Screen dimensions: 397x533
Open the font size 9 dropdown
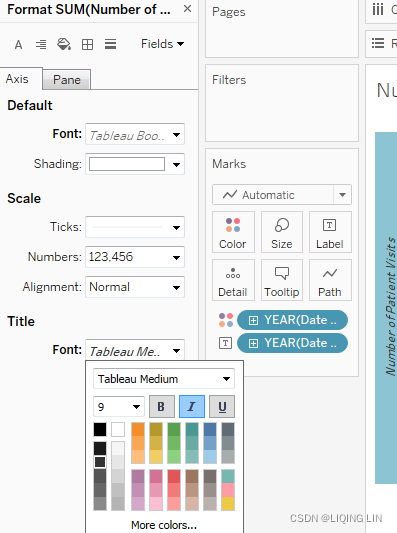point(119,407)
